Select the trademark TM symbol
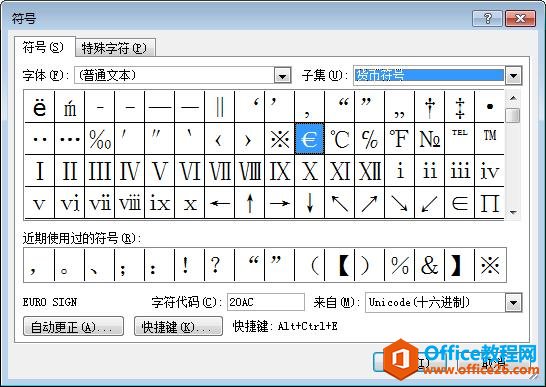Image resolution: width=546 pixels, height=387 pixels. tap(489, 139)
